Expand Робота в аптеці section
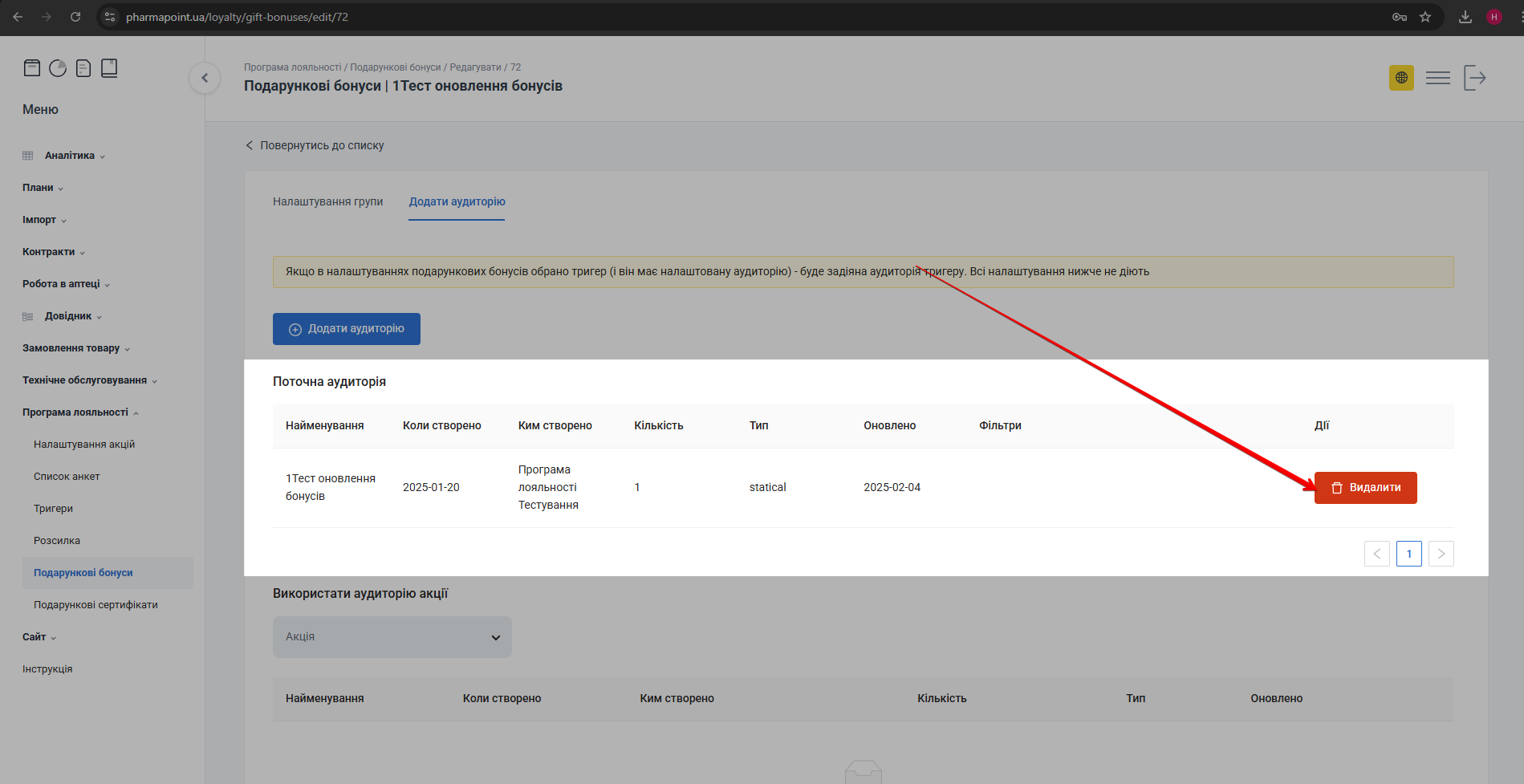 coord(67,284)
